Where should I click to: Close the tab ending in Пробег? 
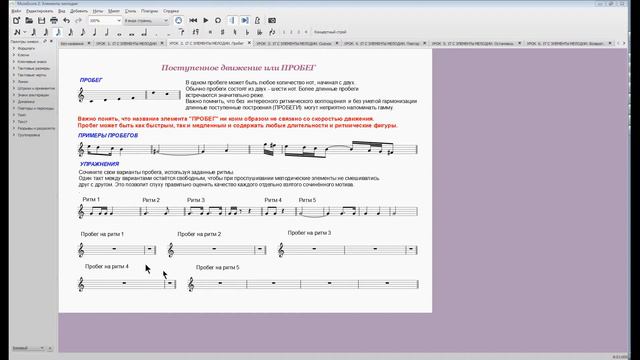pos(249,43)
